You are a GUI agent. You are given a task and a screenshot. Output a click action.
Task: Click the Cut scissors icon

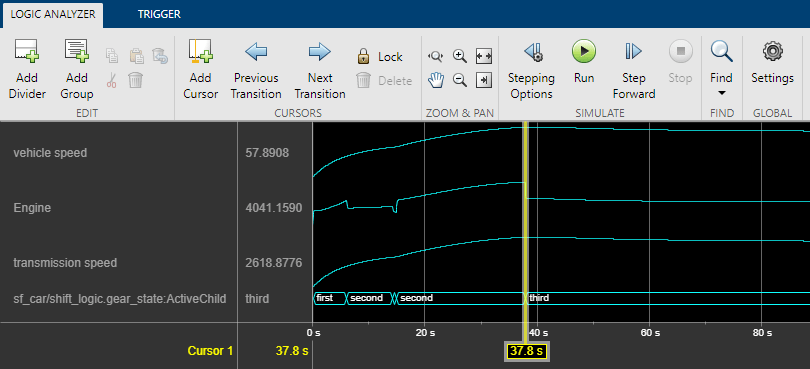pos(112,80)
